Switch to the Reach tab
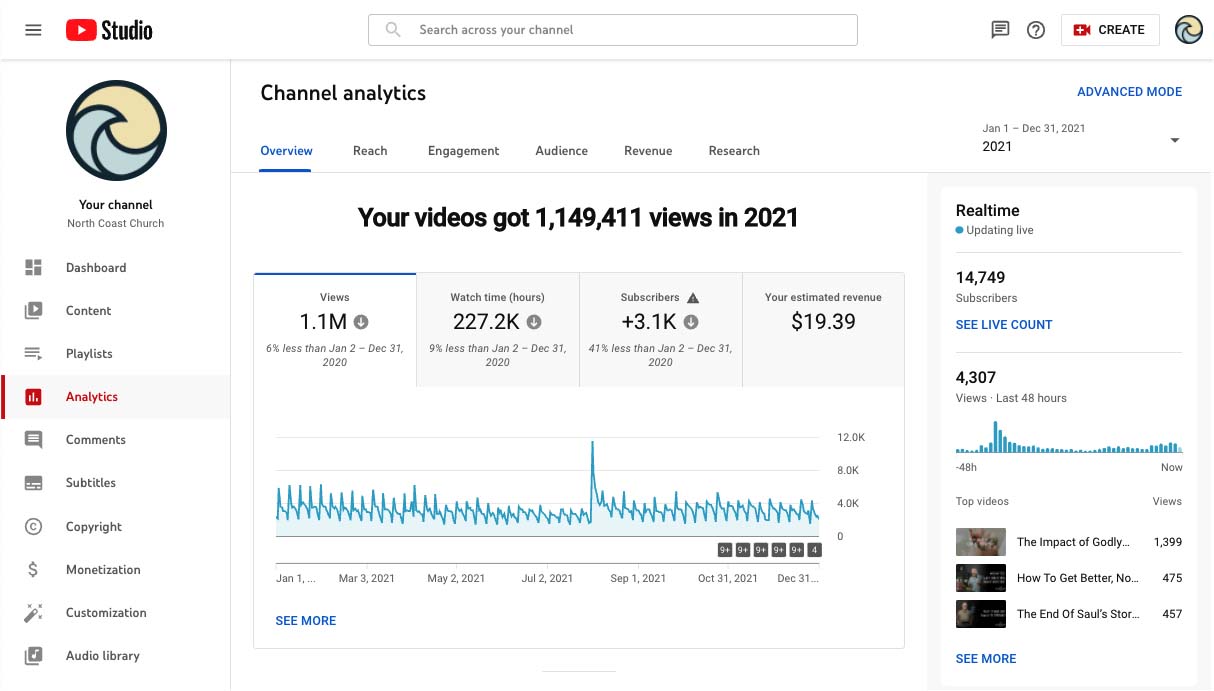 (370, 151)
